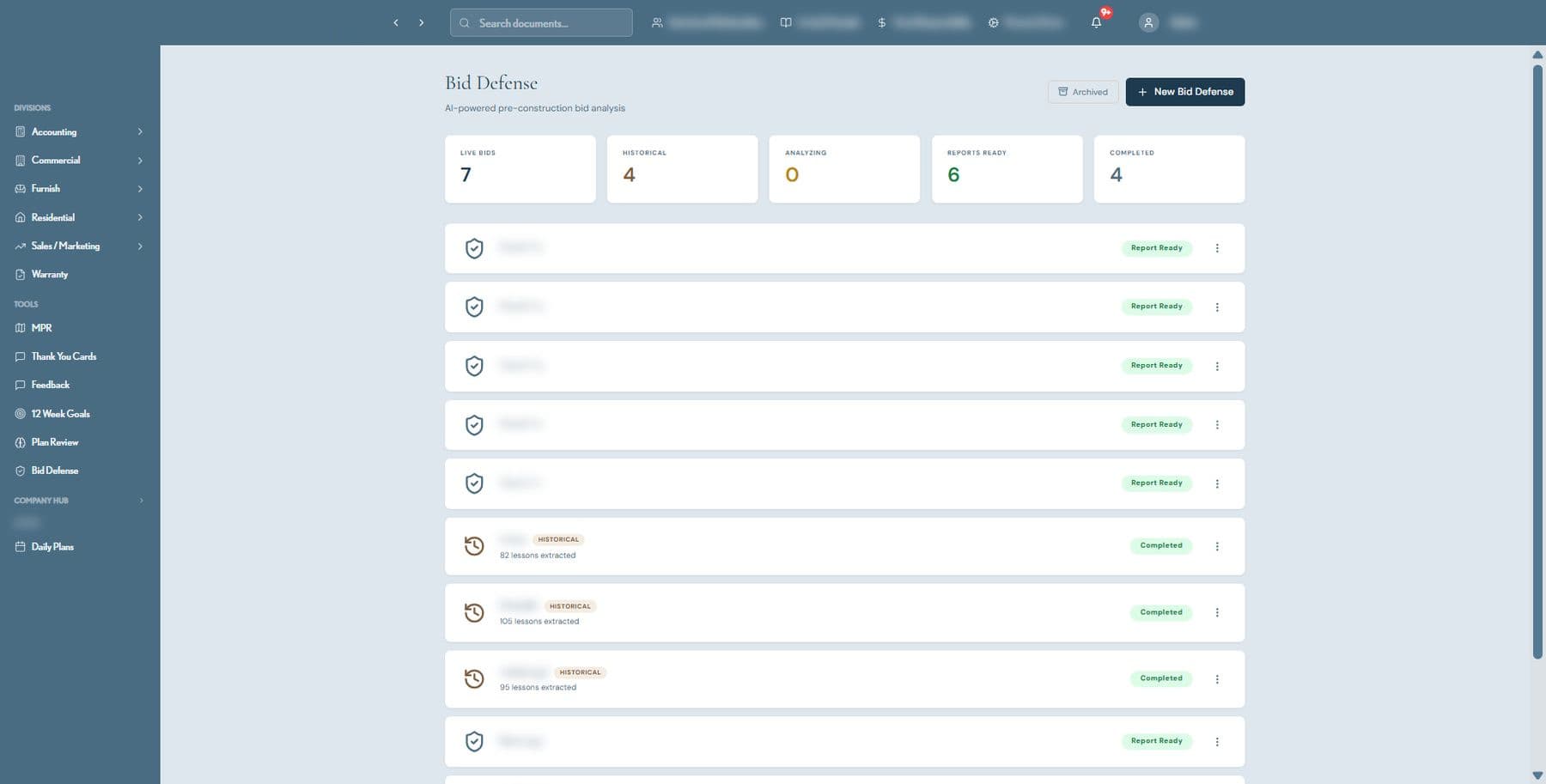Open the notifications bell
The width and height of the screenshot is (1546, 784).
click(x=1097, y=23)
